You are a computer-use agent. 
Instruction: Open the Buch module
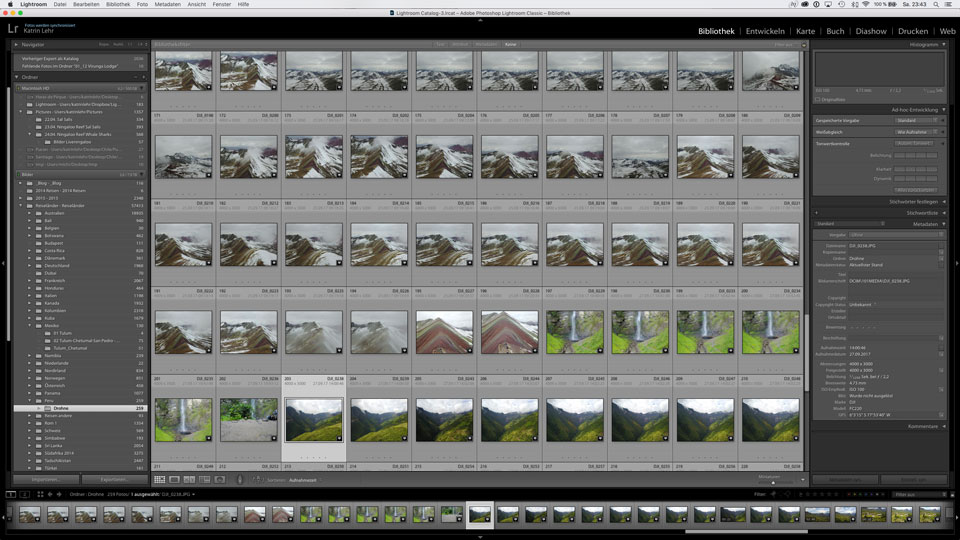pyautogui.click(x=835, y=31)
